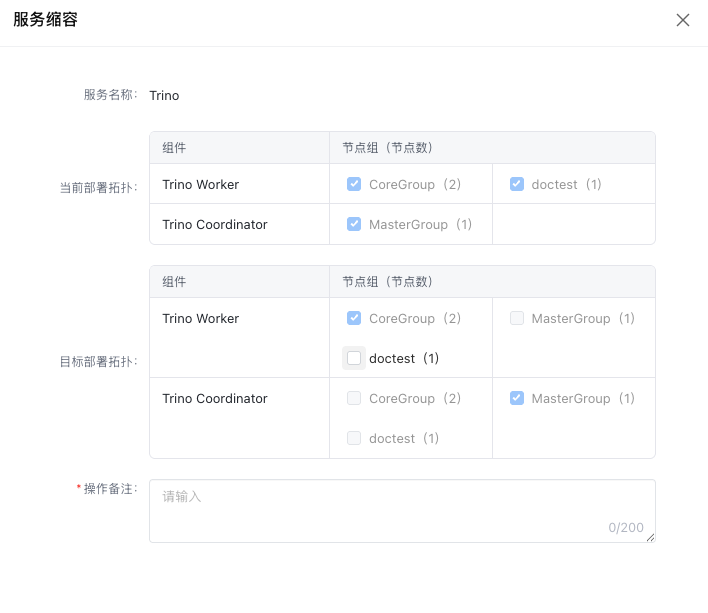This screenshot has height=613, width=708.
Task: Focus the 操作备注 text area
Action: point(402,511)
